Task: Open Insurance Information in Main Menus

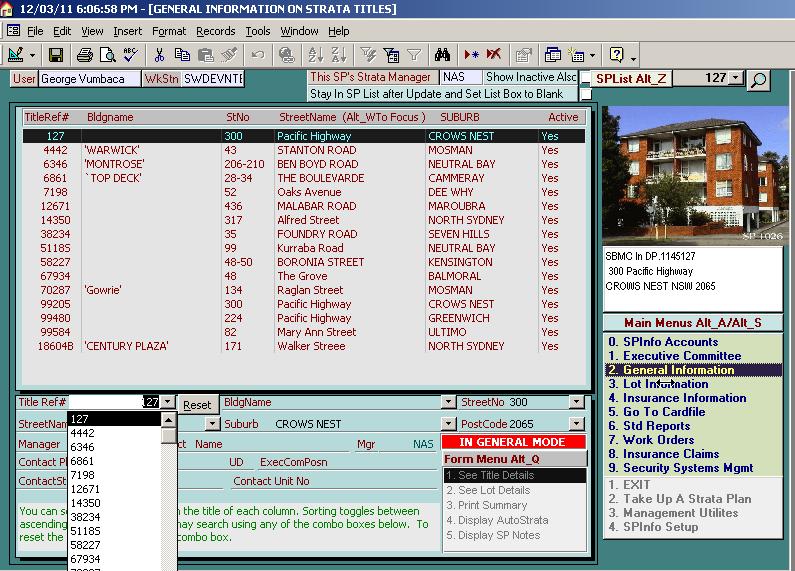Action: 685,398
